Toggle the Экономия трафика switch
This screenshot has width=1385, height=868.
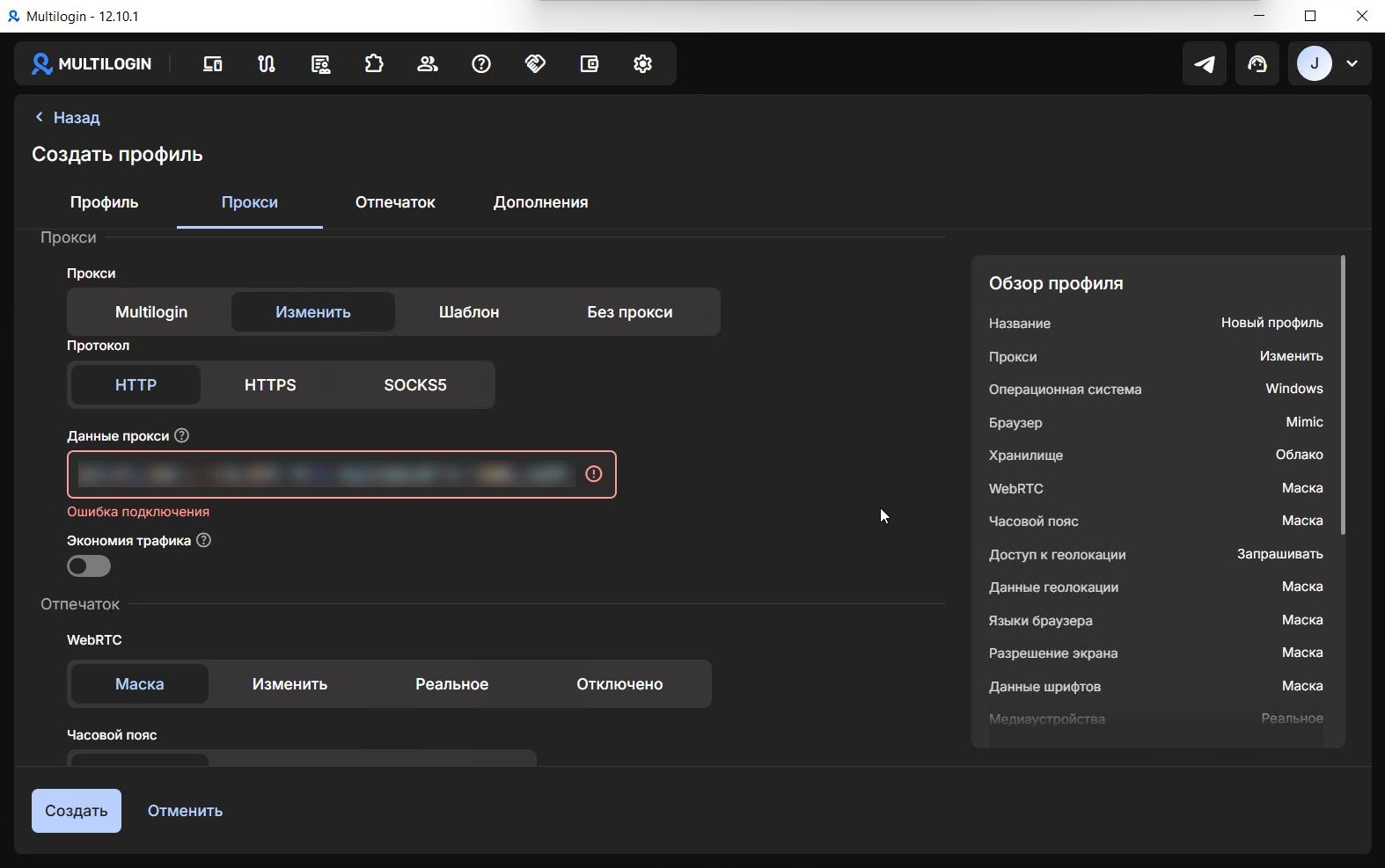pos(89,566)
